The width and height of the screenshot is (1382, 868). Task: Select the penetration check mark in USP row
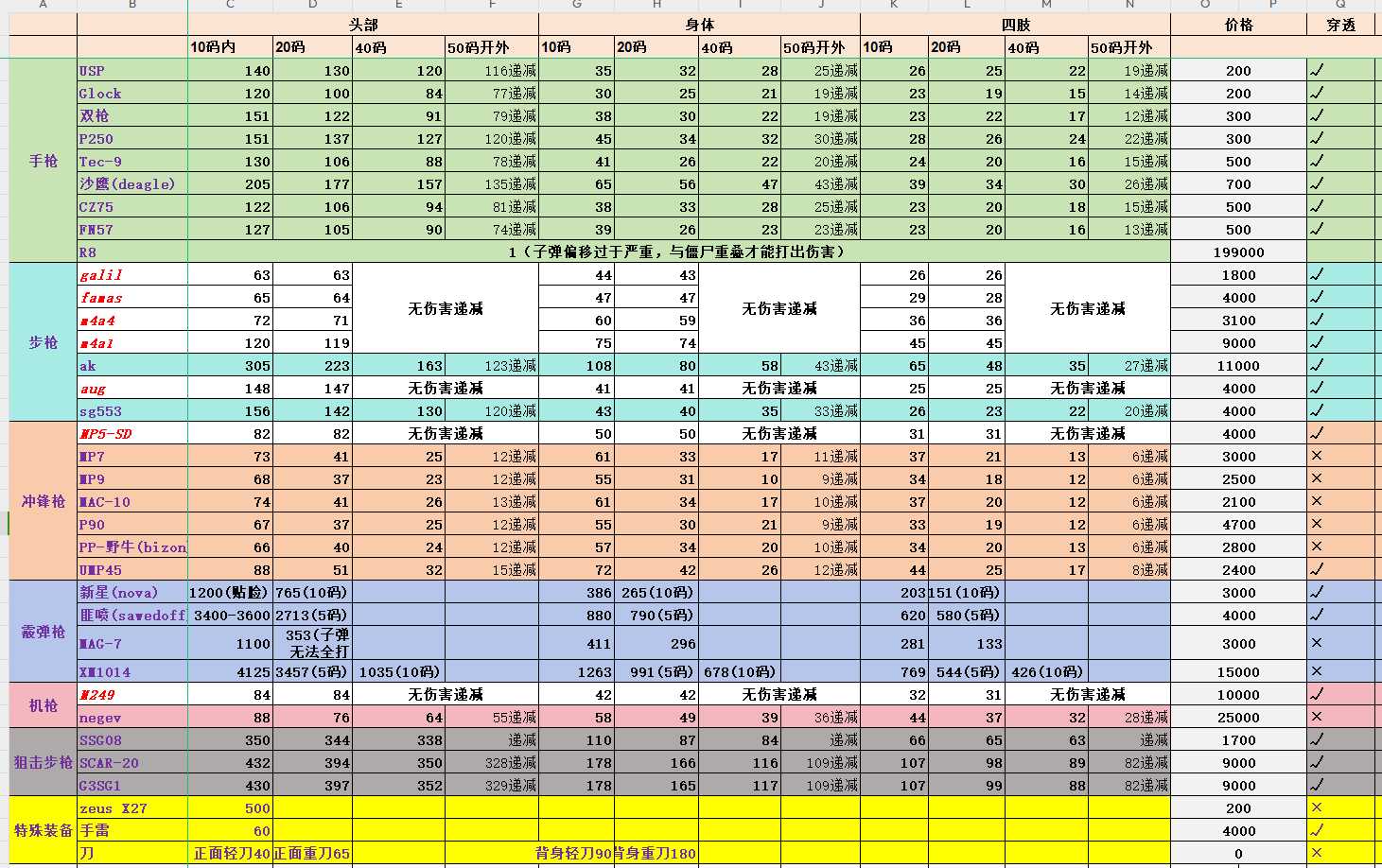[1316, 70]
